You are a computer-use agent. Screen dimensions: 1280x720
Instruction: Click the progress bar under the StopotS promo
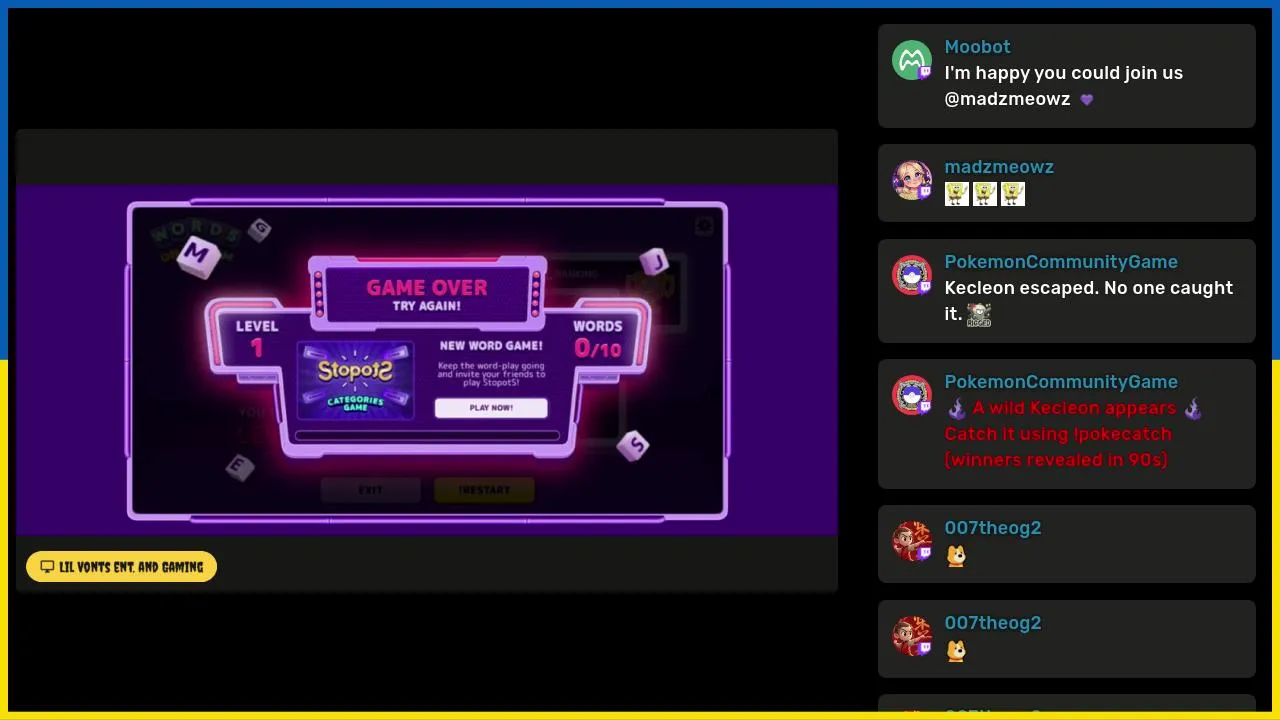pyautogui.click(x=427, y=436)
